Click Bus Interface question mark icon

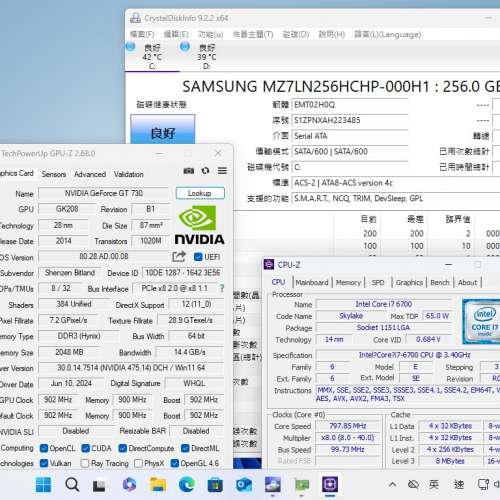click(x=222, y=288)
